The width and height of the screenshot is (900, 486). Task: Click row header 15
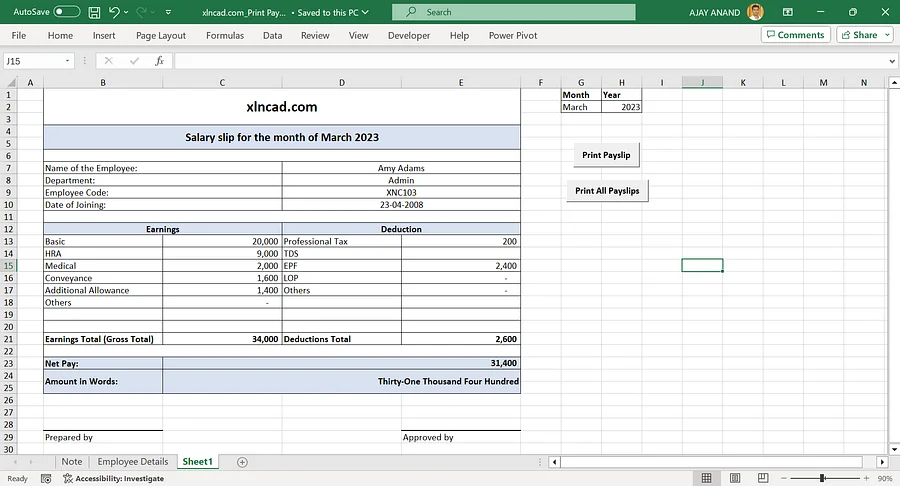(x=9, y=266)
